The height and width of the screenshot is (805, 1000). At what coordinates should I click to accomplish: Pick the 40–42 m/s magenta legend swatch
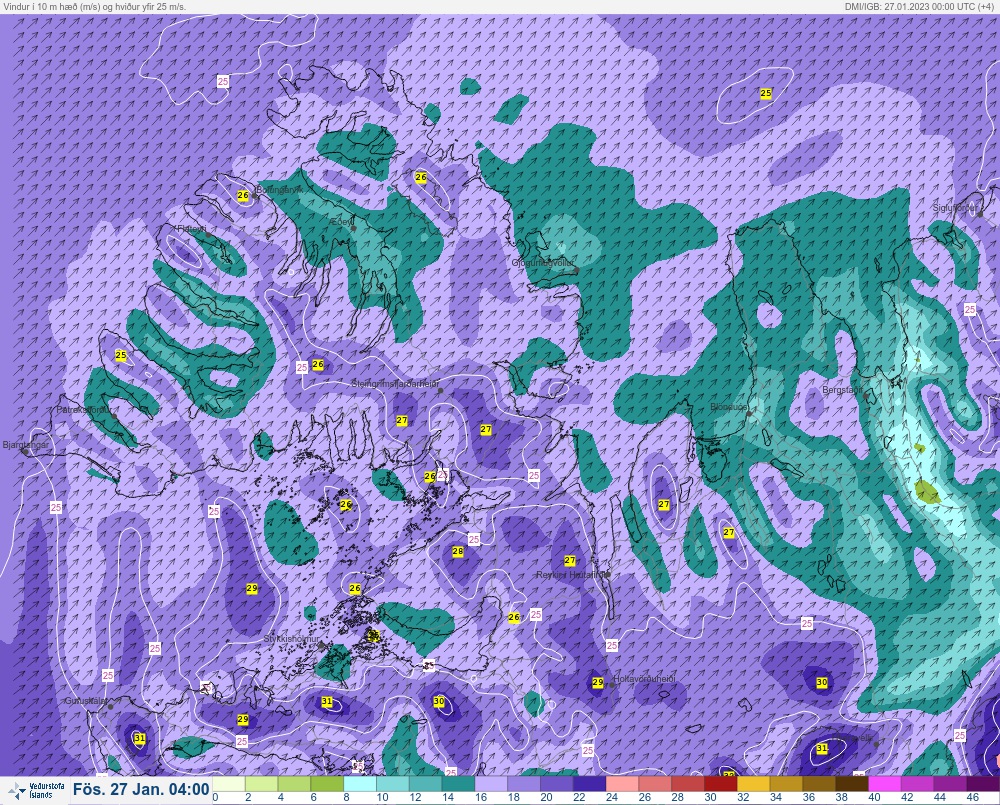[884, 783]
